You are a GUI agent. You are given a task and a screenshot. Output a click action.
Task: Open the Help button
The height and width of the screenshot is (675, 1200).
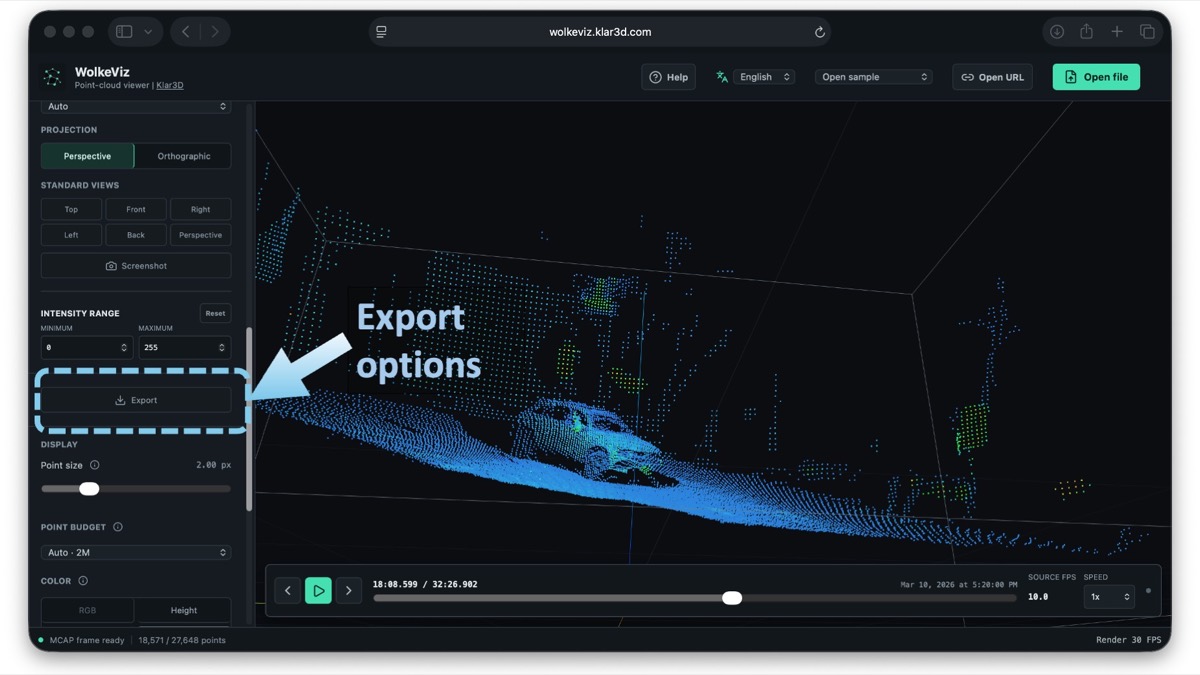[x=668, y=77]
